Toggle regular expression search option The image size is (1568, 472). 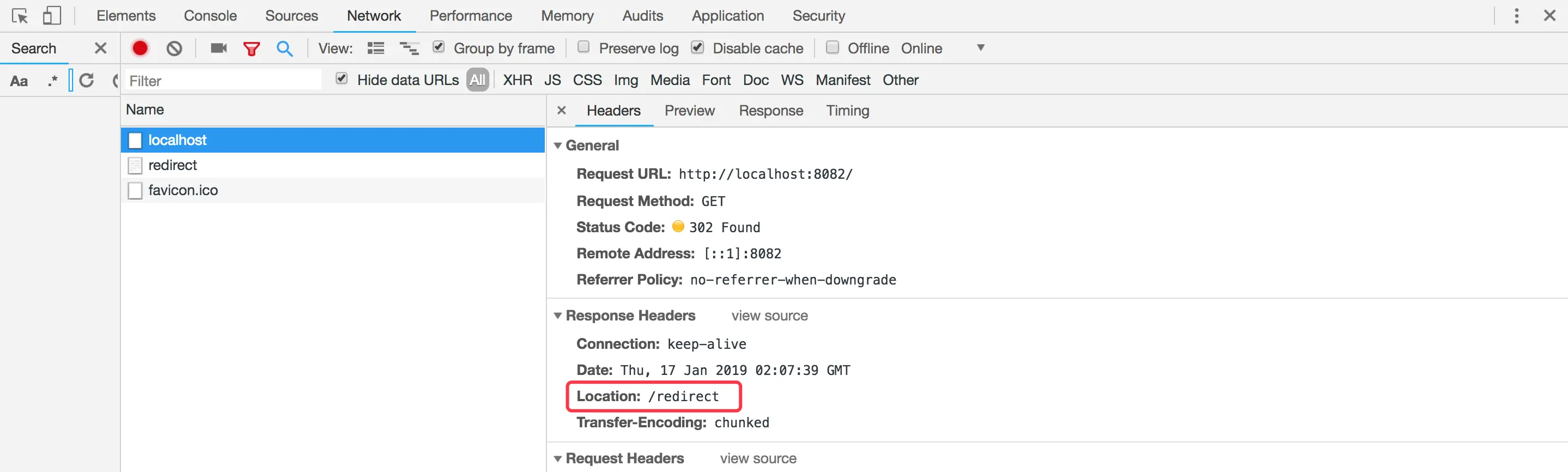[52, 80]
